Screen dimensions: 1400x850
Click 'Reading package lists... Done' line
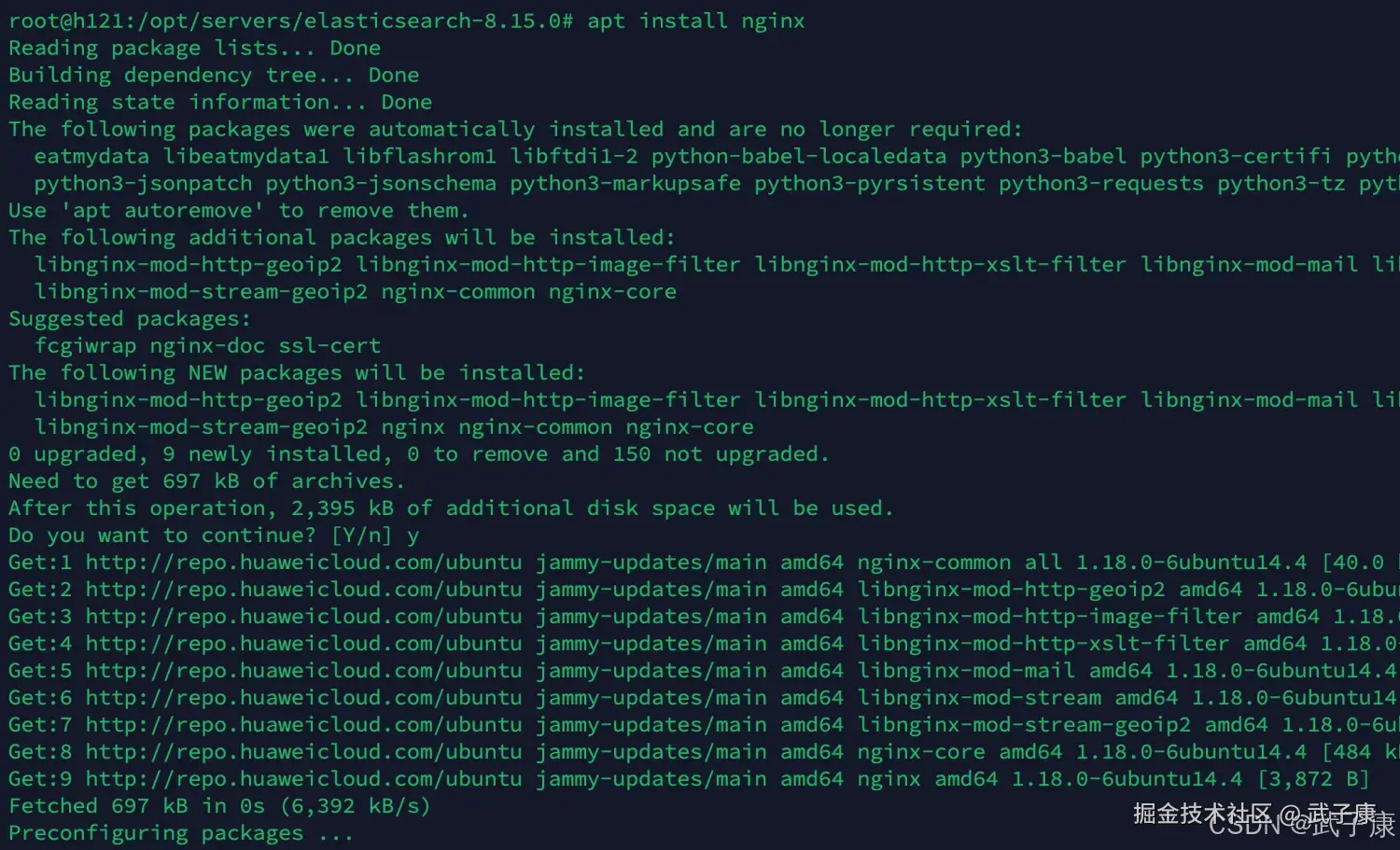point(194,49)
